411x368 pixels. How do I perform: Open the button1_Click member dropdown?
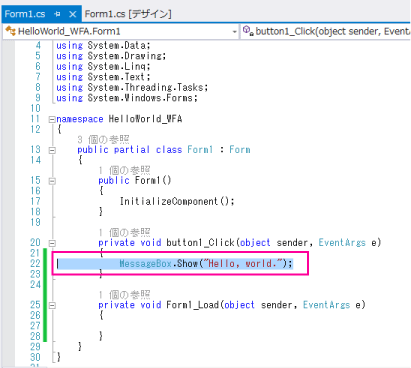pyautogui.click(x=325, y=31)
